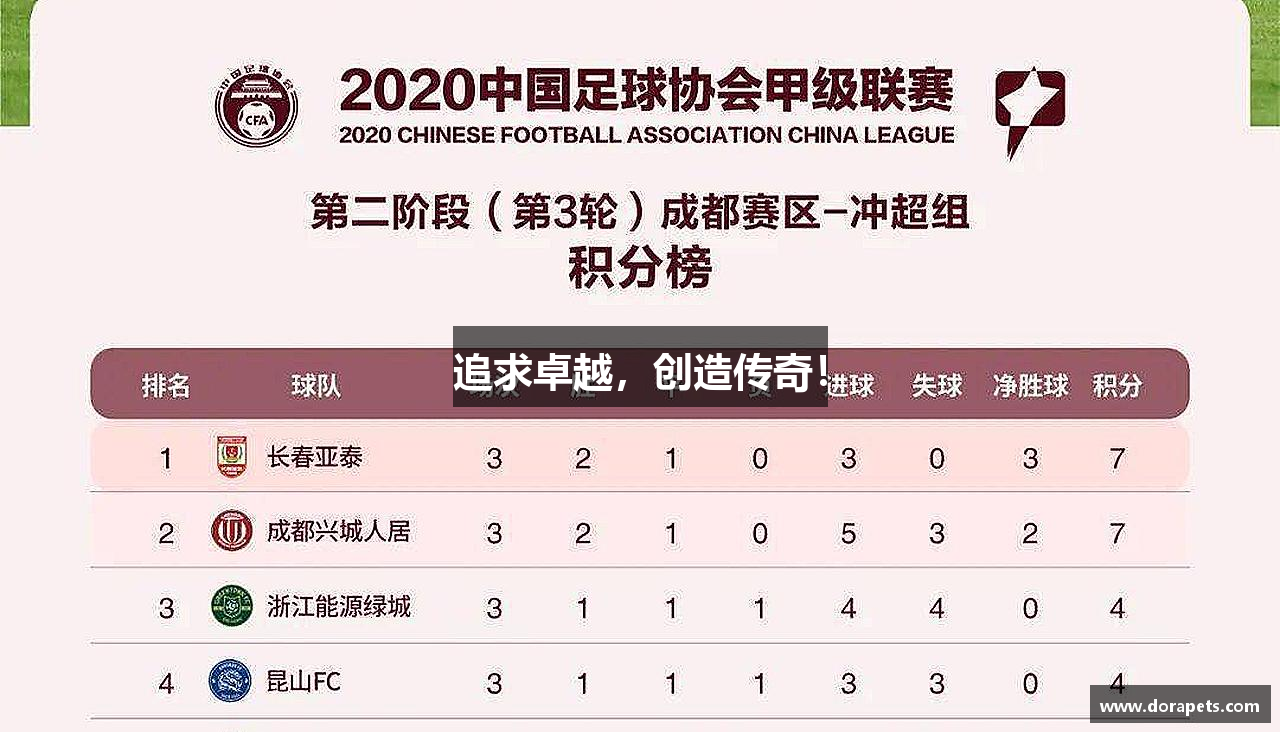Click the China League emblem beside the title

click(x=1029, y=110)
